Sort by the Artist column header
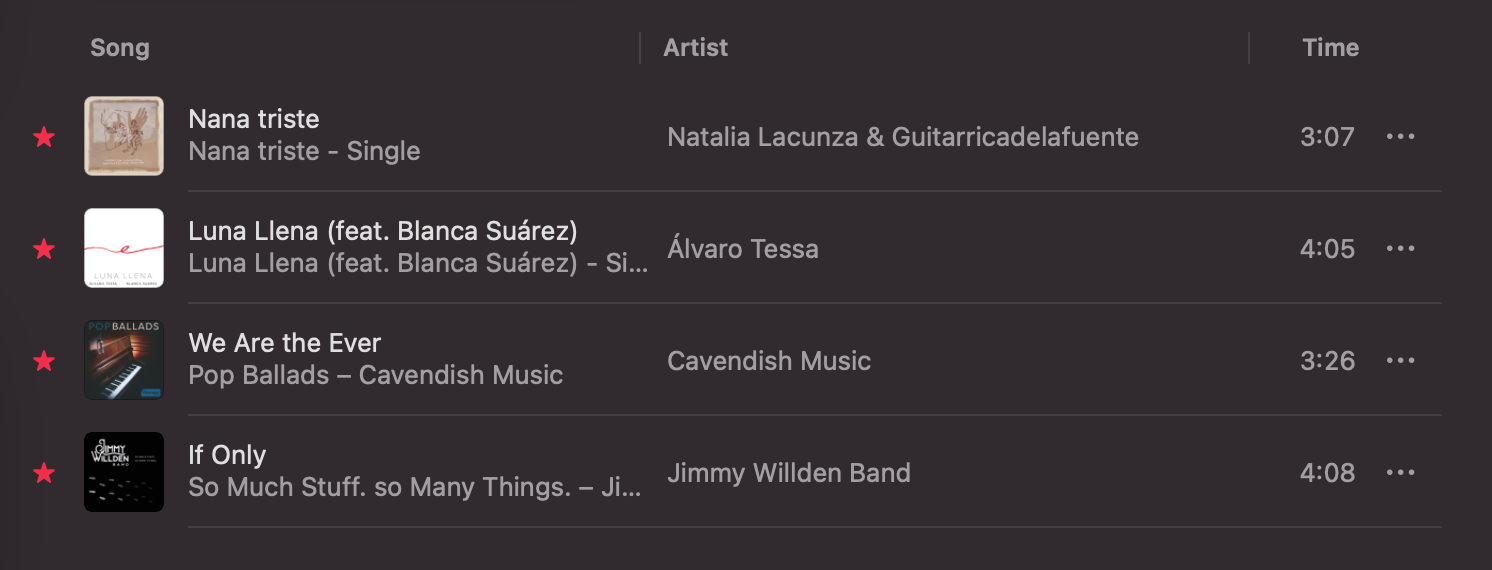 click(696, 48)
